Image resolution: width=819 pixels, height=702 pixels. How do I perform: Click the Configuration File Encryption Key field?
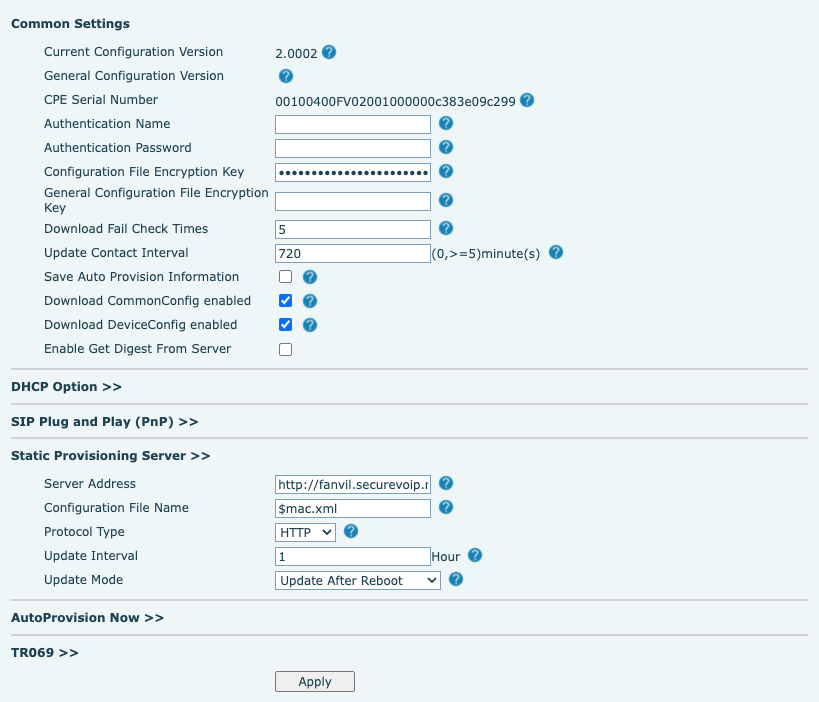[x=353, y=172]
